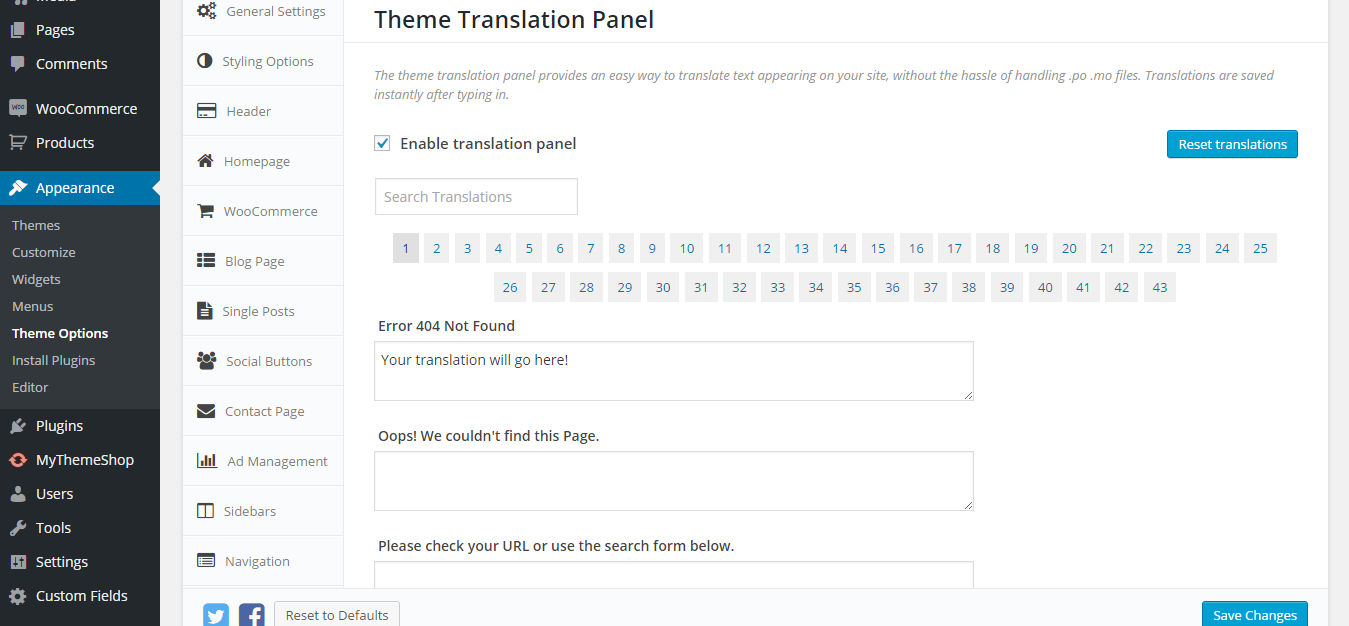Open Styling Options contrast icon
This screenshot has height=626, width=1349.
point(205,61)
